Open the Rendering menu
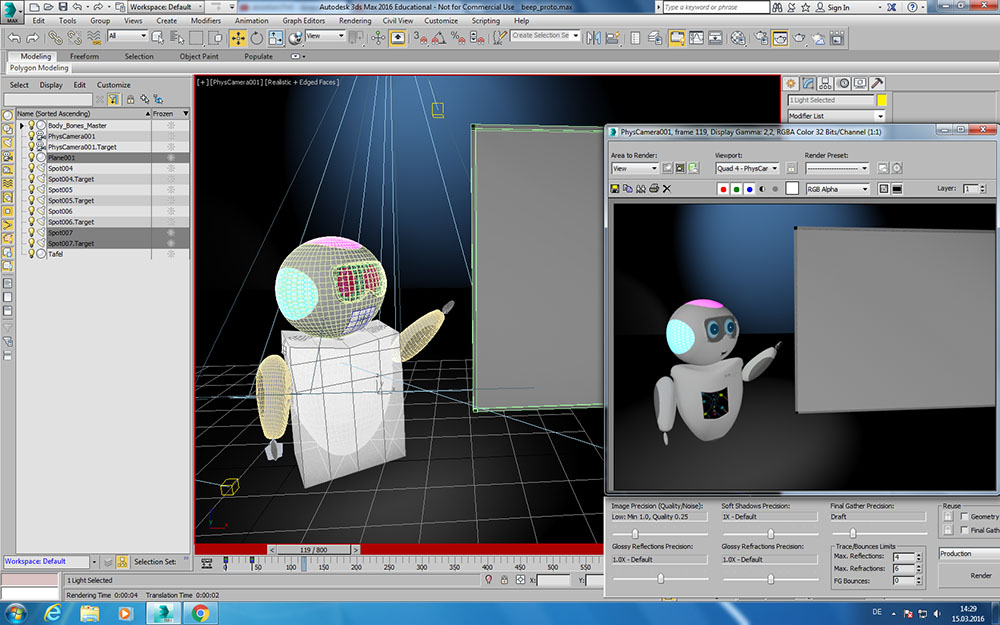This screenshot has width=1000, height=625. click(354, 20)
